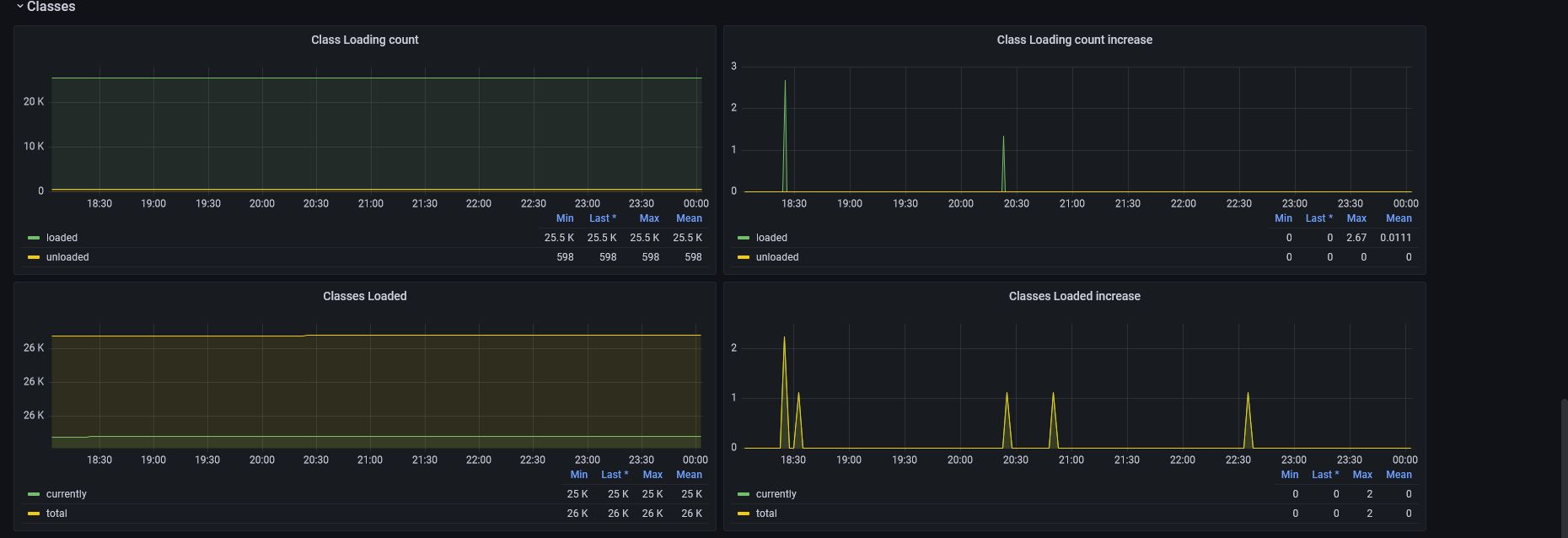The image size is (1568, 538).
Task: Toggle currently series in Classes Loaded legend
Action: (67, 494)
